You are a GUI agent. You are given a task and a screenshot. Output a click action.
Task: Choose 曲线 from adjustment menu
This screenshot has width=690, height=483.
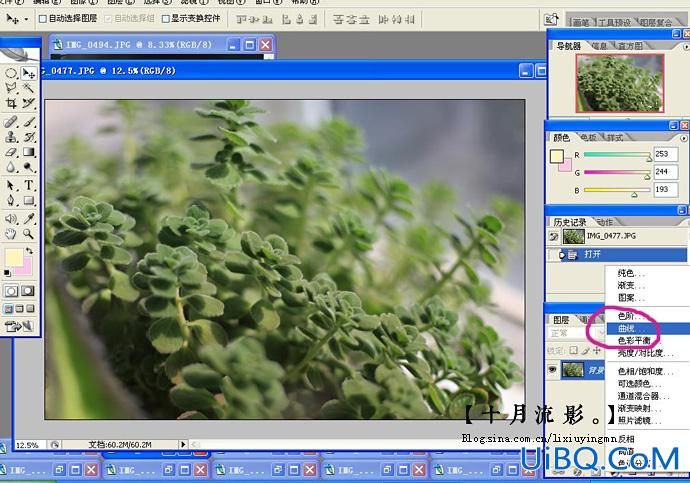648,328
